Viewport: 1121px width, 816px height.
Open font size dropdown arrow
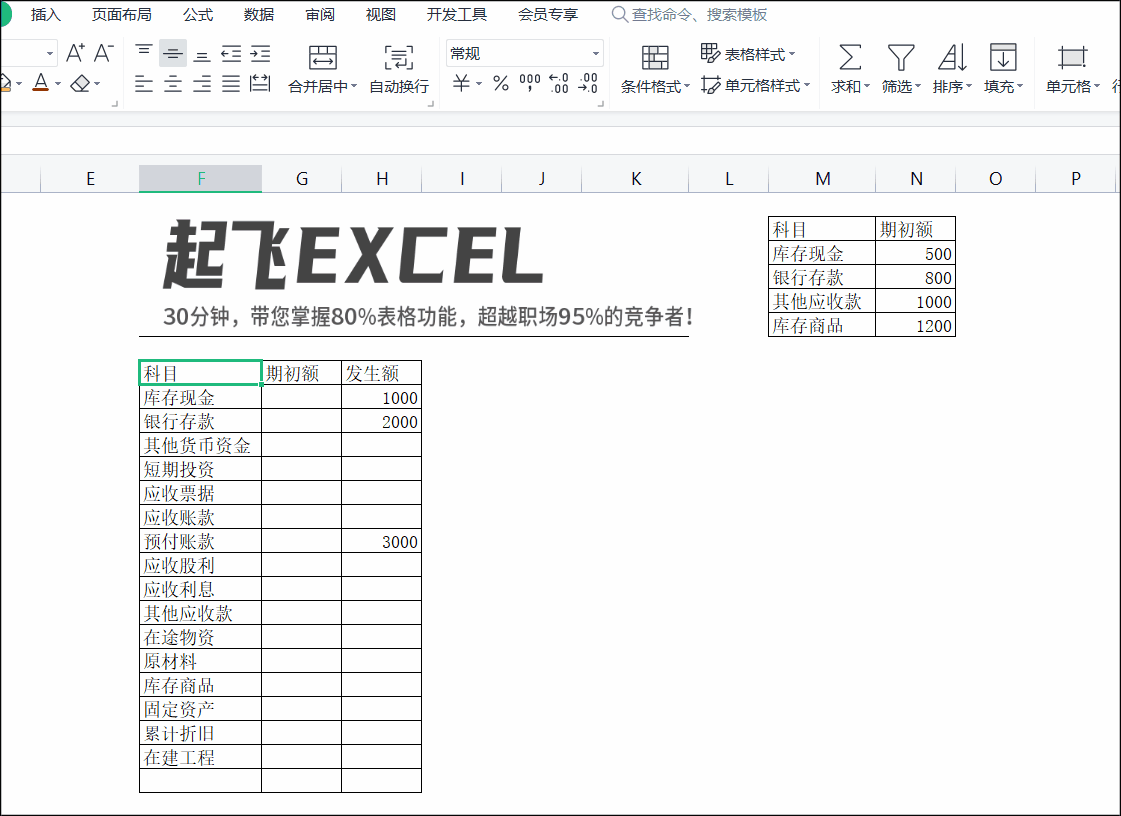(49, 54)
